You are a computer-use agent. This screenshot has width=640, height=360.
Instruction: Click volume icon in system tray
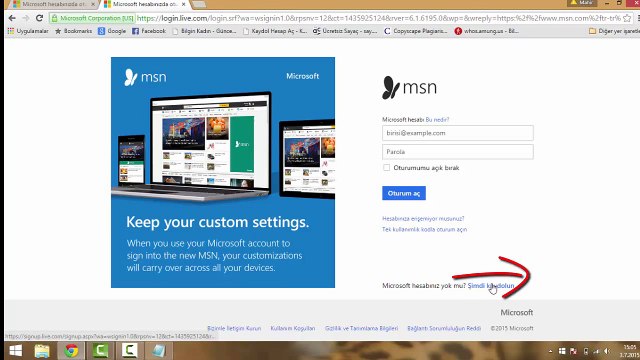click(607, 351)
